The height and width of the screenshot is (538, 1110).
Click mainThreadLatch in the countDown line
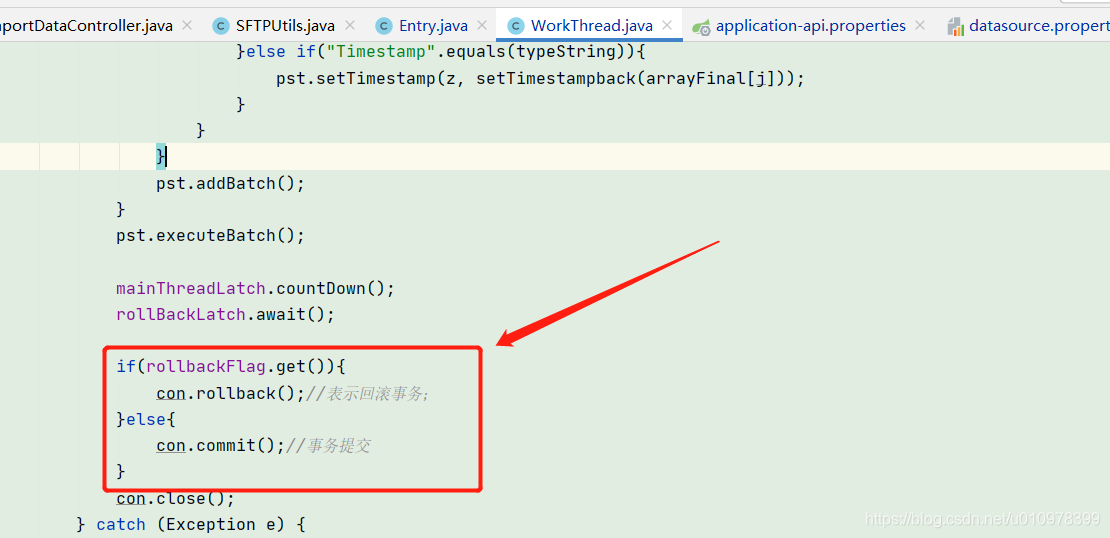[x=191, y=288]
